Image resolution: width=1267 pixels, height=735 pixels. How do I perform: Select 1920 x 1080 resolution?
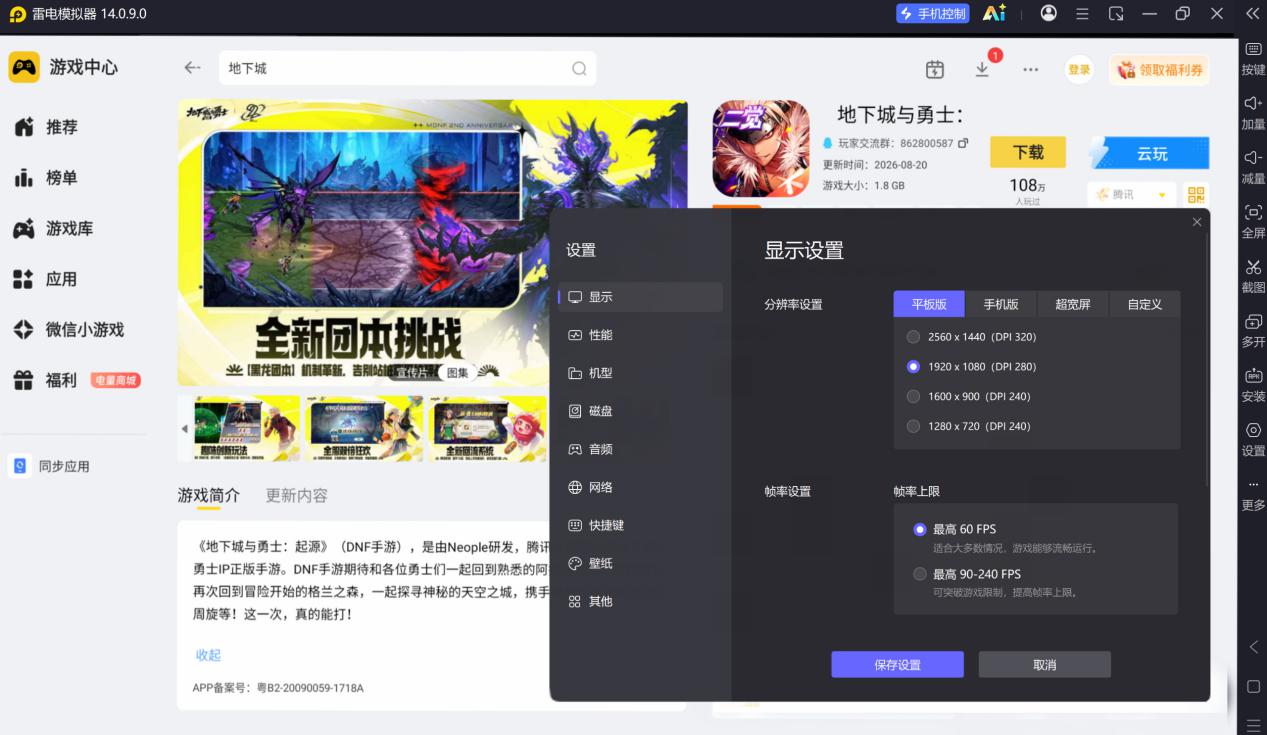[x=913, y=367]
